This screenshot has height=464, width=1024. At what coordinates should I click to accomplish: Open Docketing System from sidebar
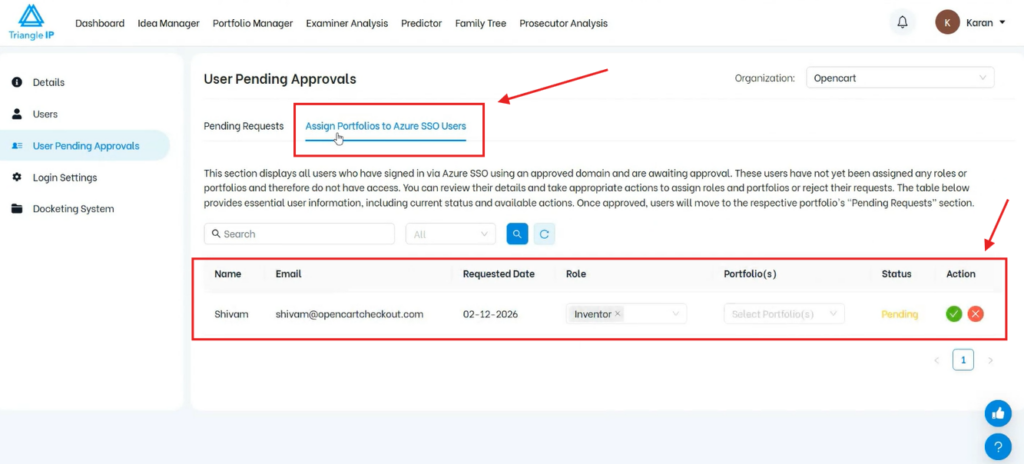[73, 209]
